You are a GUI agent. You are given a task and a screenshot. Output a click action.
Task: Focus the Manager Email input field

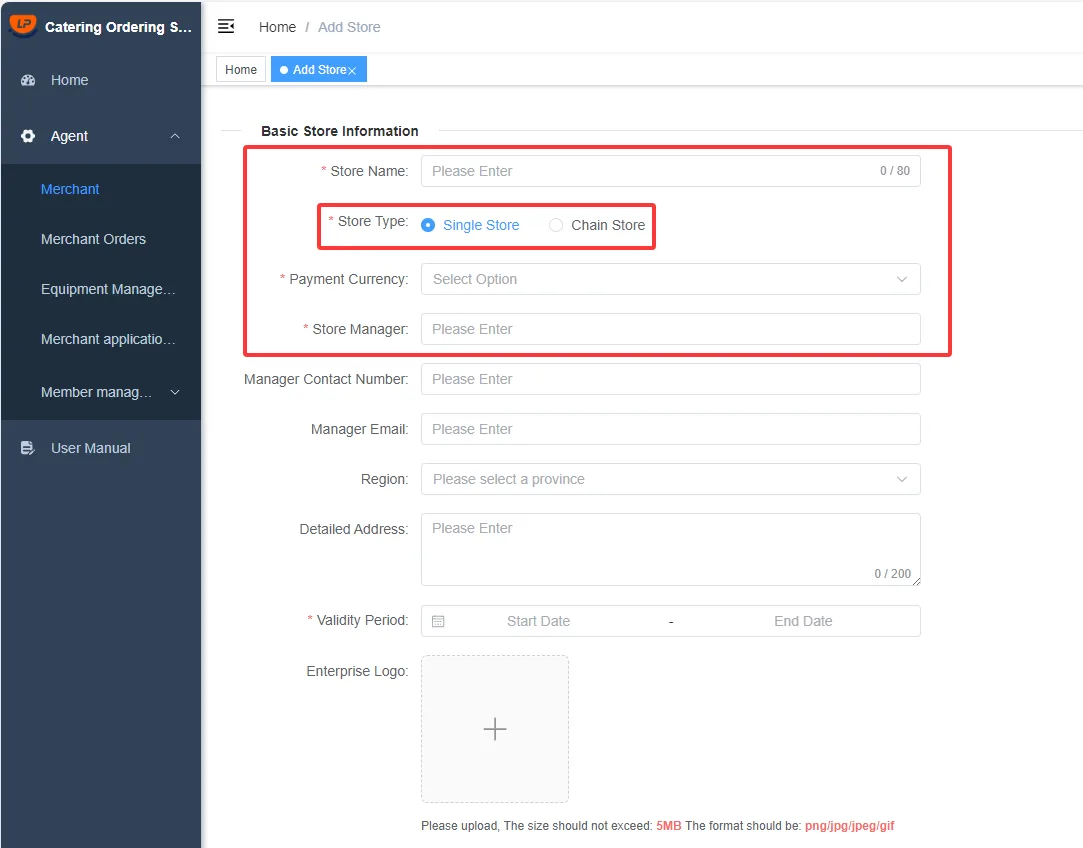tap(671, 429)
